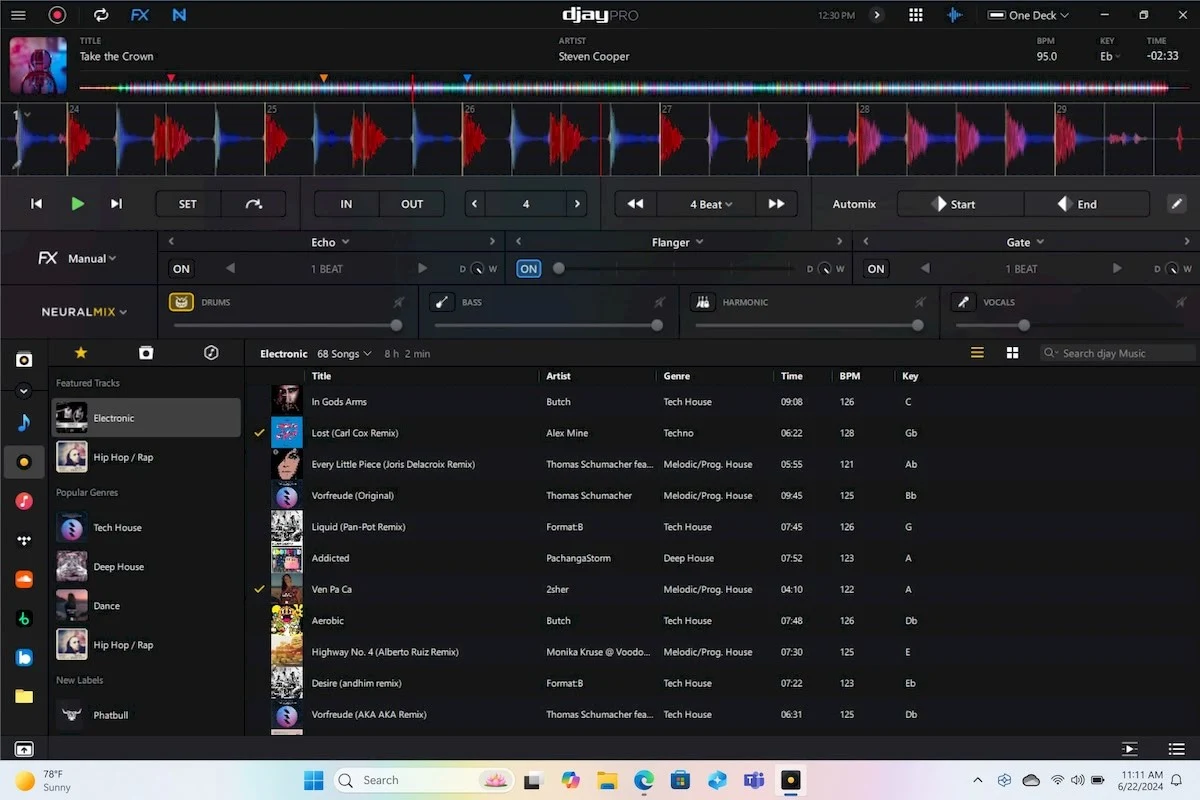Viewport: 1200px width, 800px height.
Task: Skip to next track
Action: coord(116,204)
